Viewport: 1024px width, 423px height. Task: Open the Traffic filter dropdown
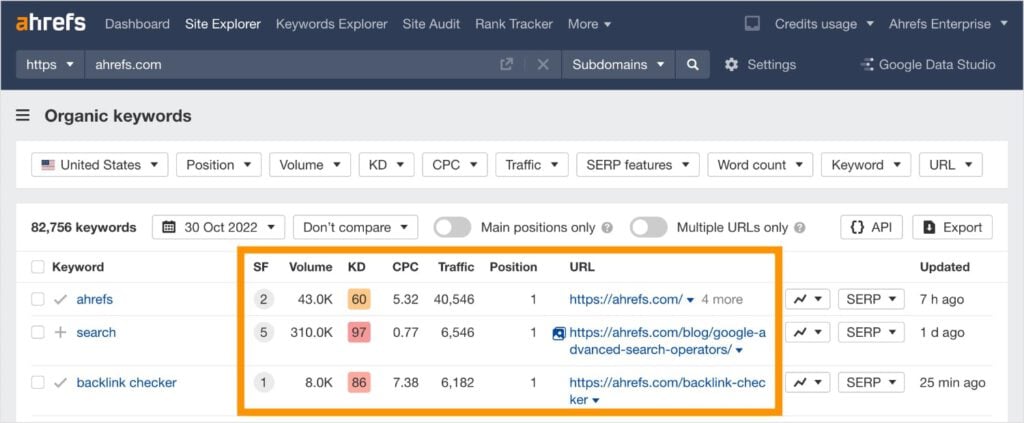point(532,164)
